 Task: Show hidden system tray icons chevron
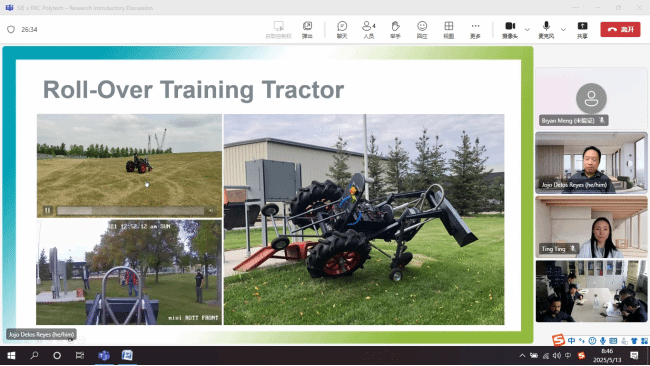pyautogui.click(x=522, y=355)
